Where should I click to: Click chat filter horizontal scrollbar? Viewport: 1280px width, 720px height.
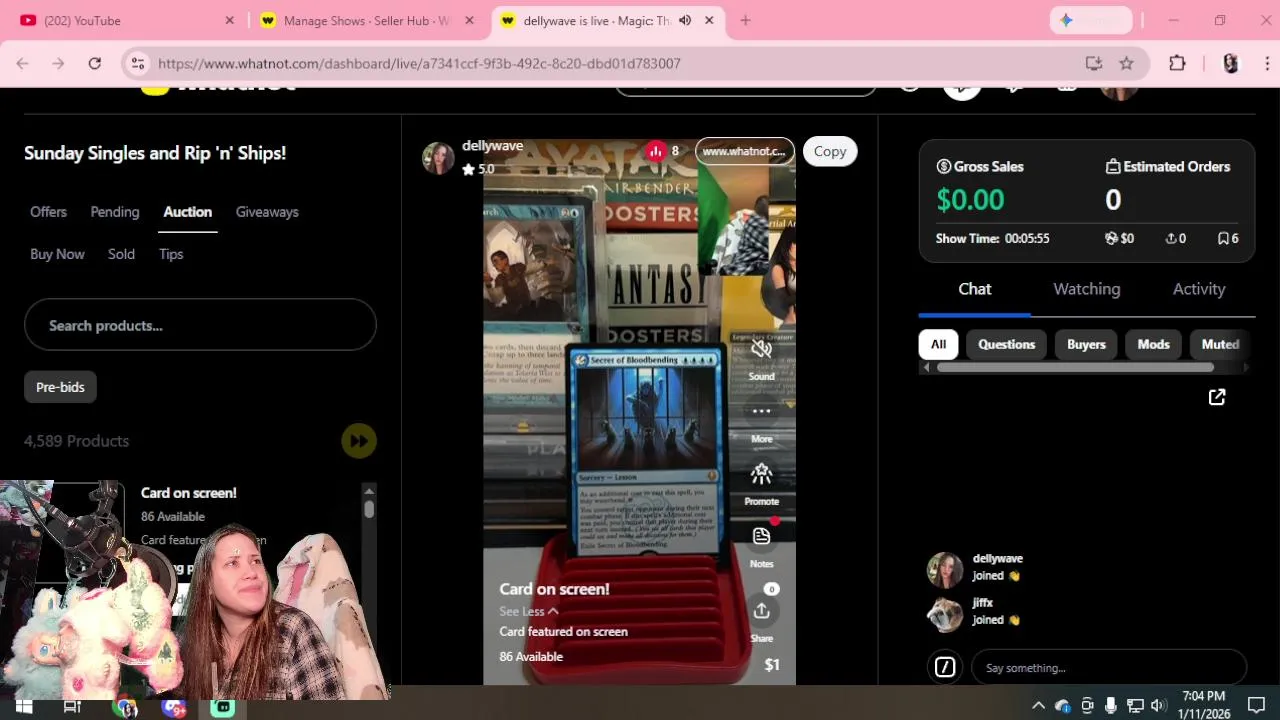1075,367
